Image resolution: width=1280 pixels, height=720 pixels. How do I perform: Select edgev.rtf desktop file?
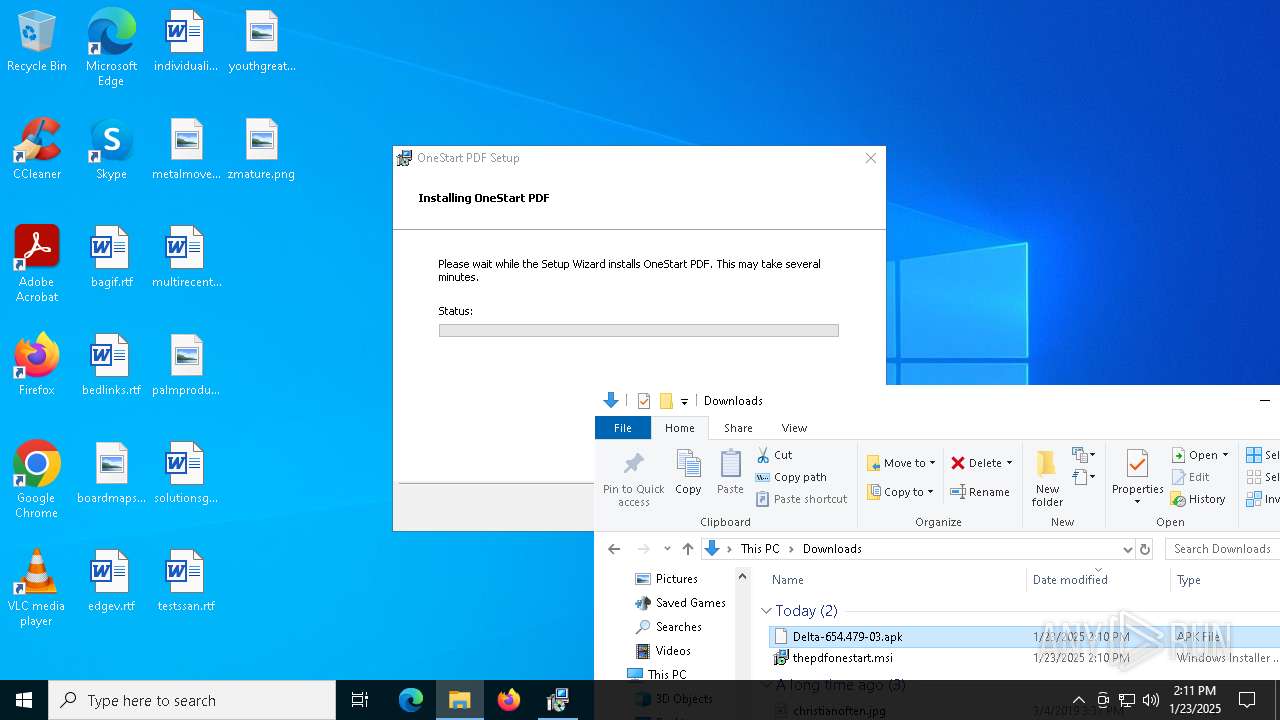coord(111,581)
